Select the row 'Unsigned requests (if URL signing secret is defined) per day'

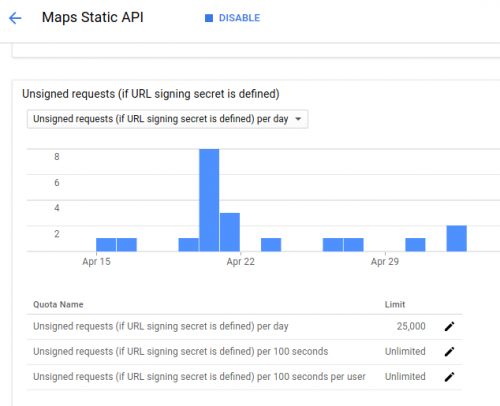244,326
